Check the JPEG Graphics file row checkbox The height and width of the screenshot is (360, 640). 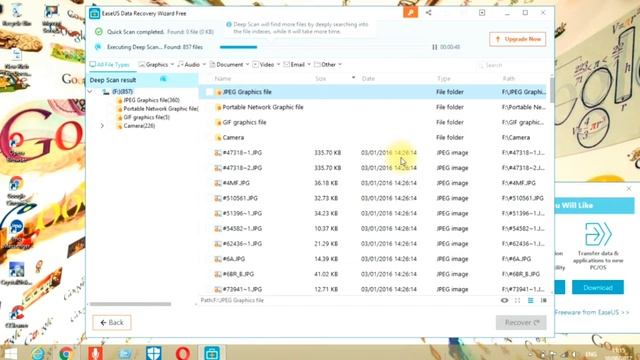(x=209, y=92)
